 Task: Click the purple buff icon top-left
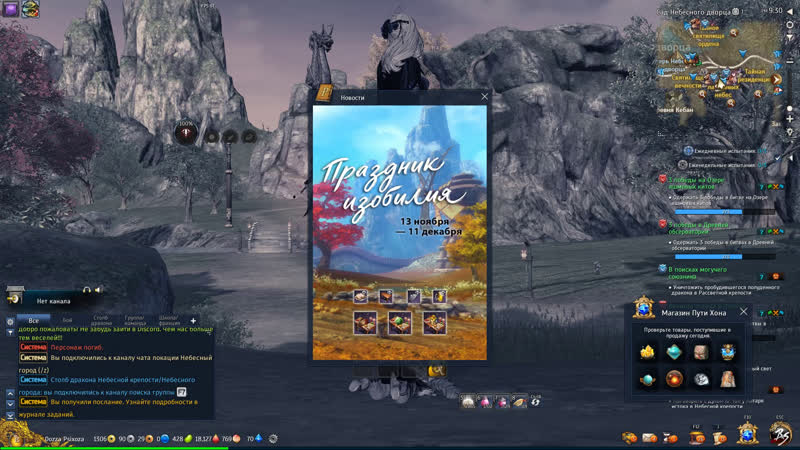pyautogui.click(x=10, y=9)
